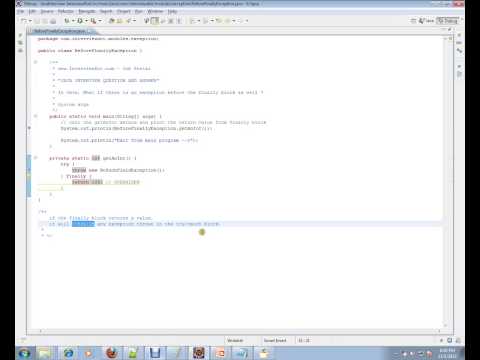
Task: Open the Navigate menu
Action: 87,11
